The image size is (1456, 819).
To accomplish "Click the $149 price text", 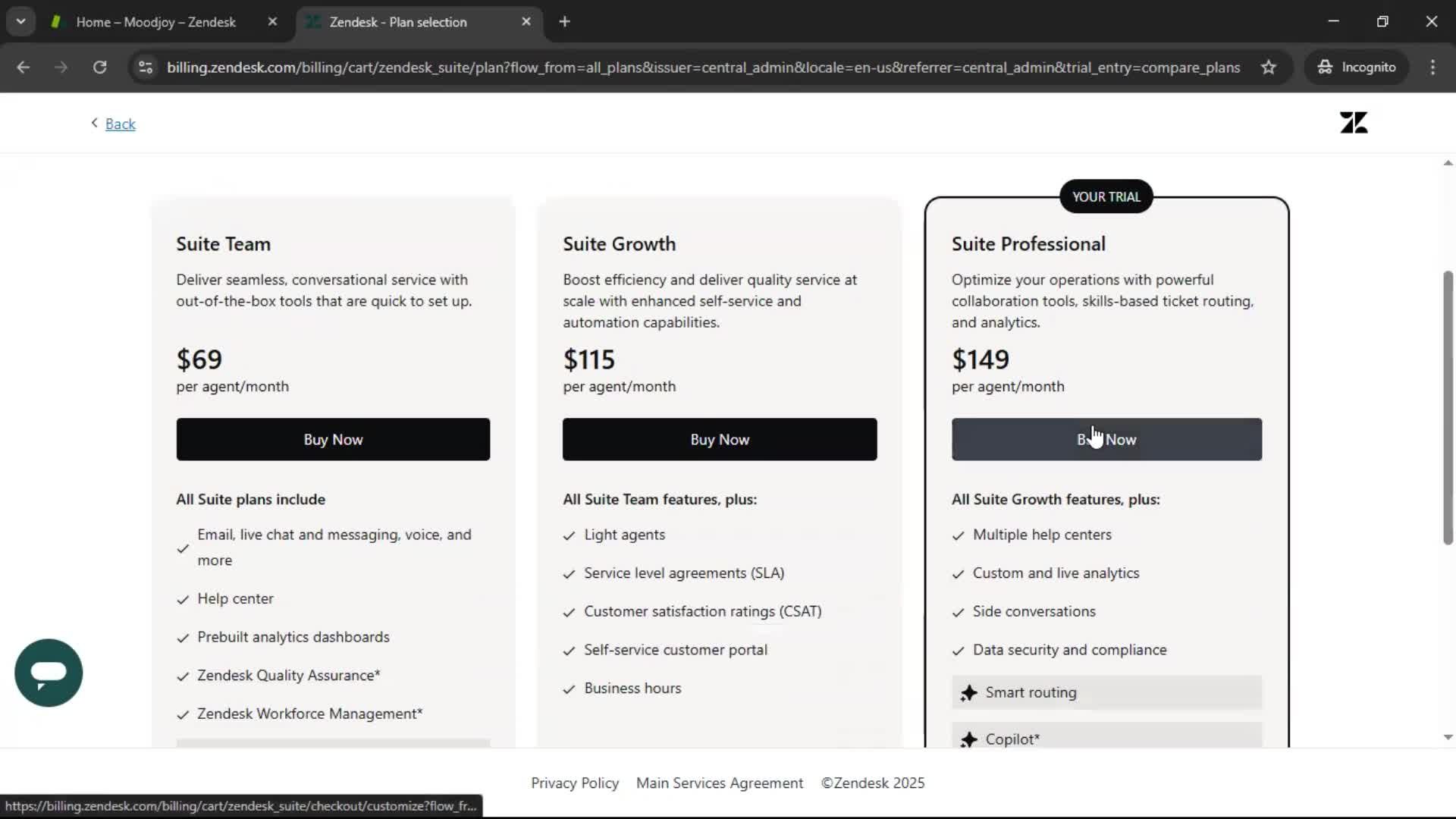I will 980,359.
